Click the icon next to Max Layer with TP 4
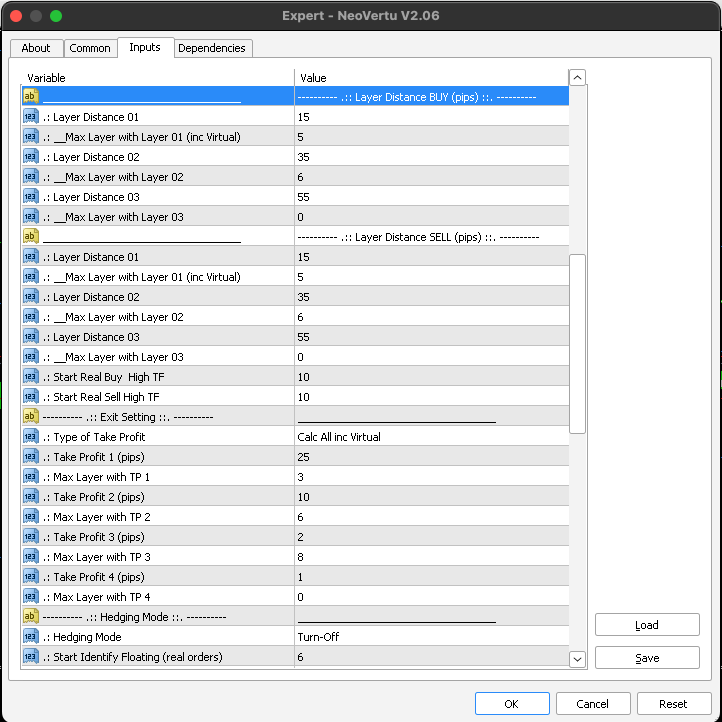This screenshot has width=722, height=722. pos(30,597)
